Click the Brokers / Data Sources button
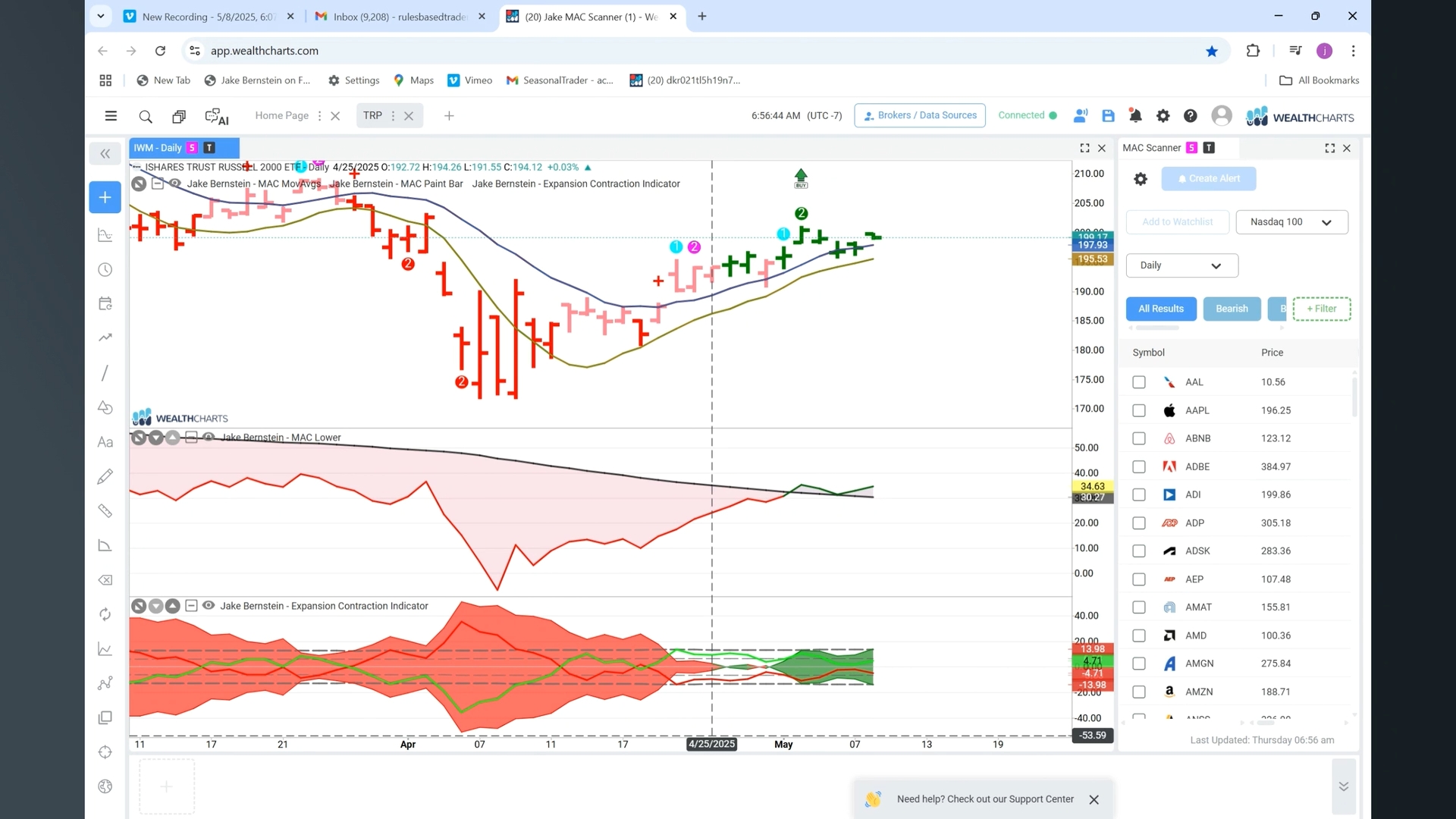 pos(920,115)
